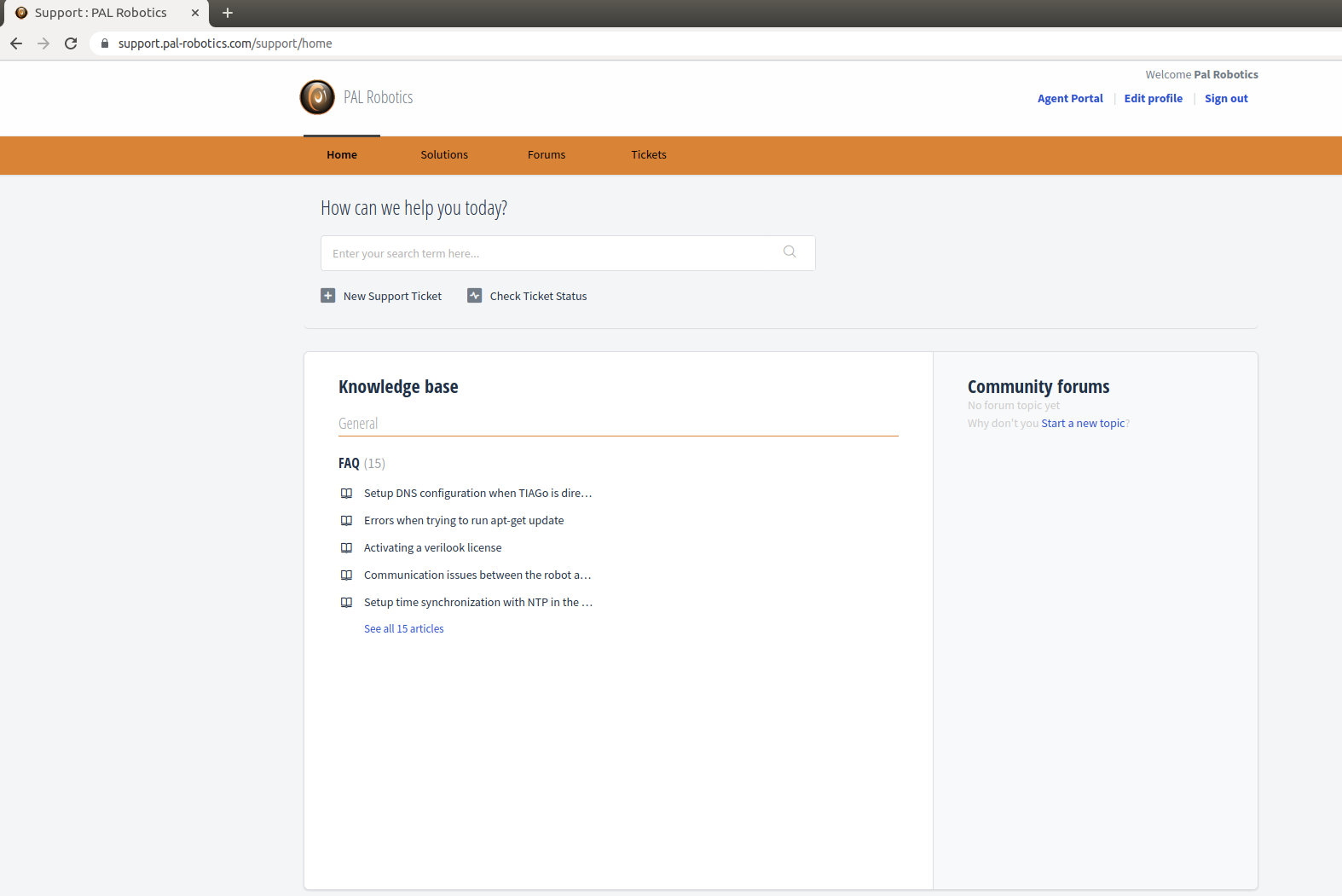The height and width of the screenshot is (896, 1342).
Task: Click the Edit profile link
Action: click(1154, 99)
